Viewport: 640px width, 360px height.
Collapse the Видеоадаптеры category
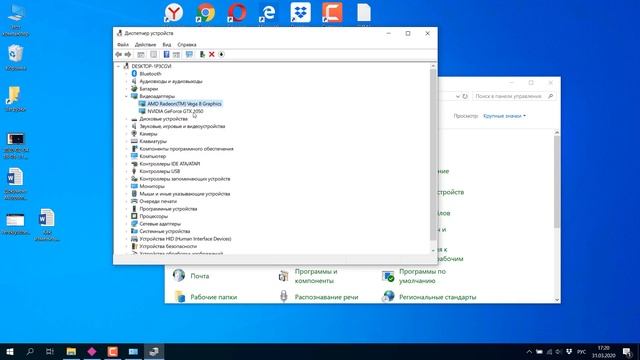[126, 96]
